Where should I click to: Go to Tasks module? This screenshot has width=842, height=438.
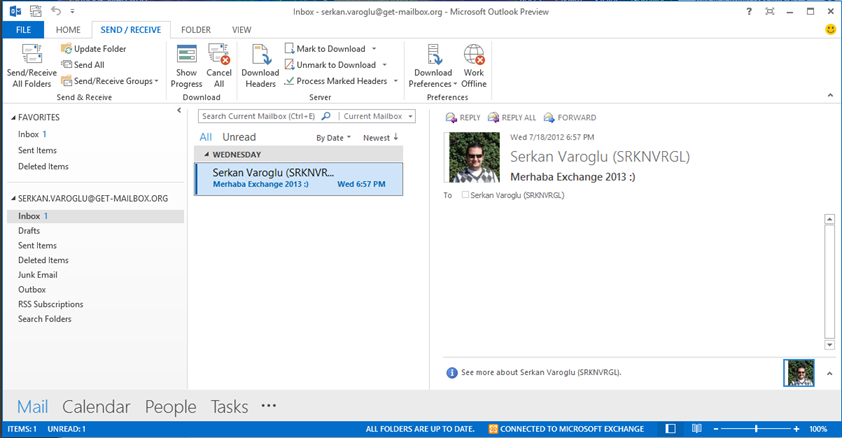[x=229, y=407]
